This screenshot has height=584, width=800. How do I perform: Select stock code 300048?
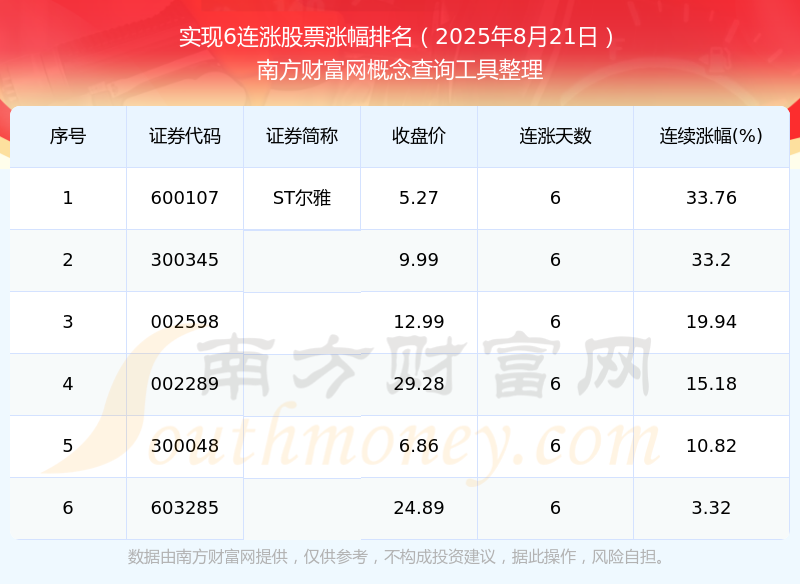[x=185, y=446]
